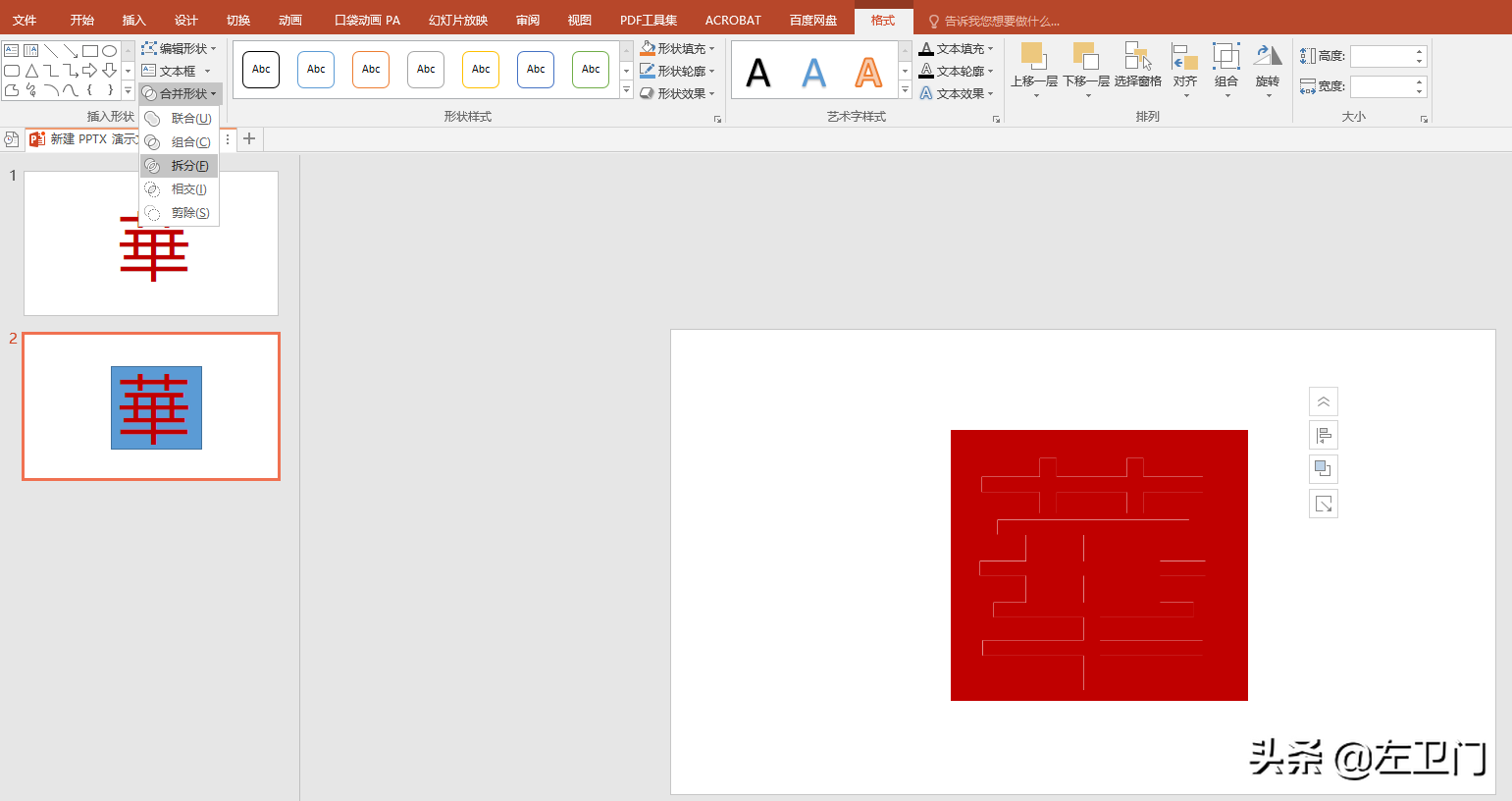Screen dimensions: 1512x801
Task: Click the floating resize button
Action: pos(1324,504)
